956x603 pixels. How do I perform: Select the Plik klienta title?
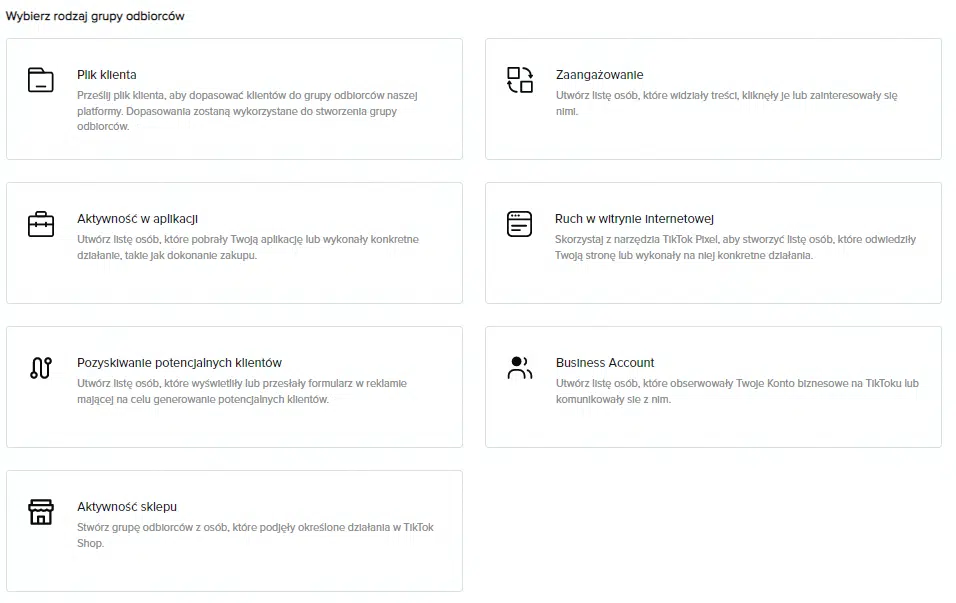click(x=107, y=75)
